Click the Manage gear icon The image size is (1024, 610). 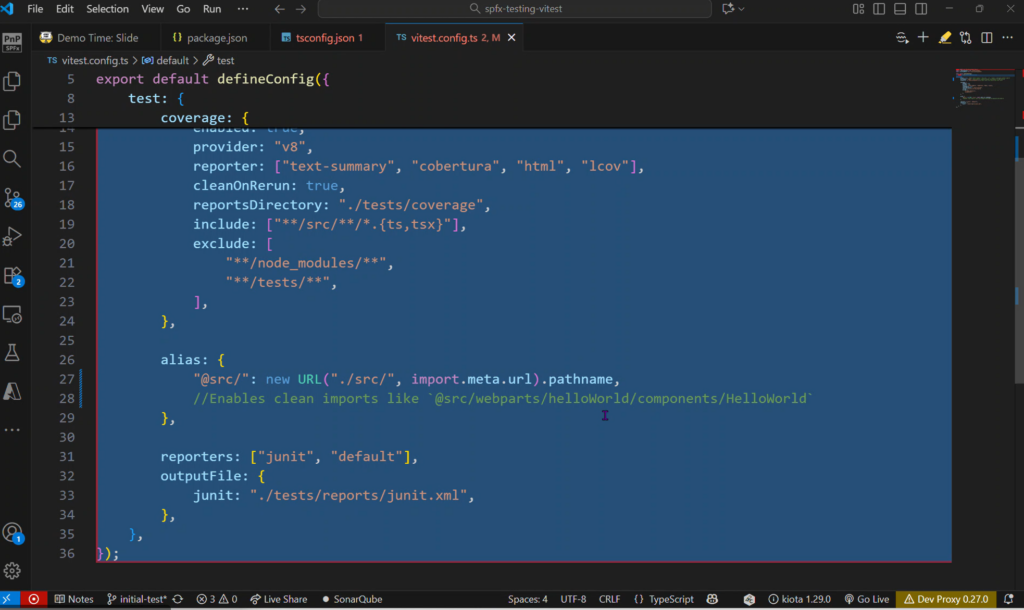12,571
